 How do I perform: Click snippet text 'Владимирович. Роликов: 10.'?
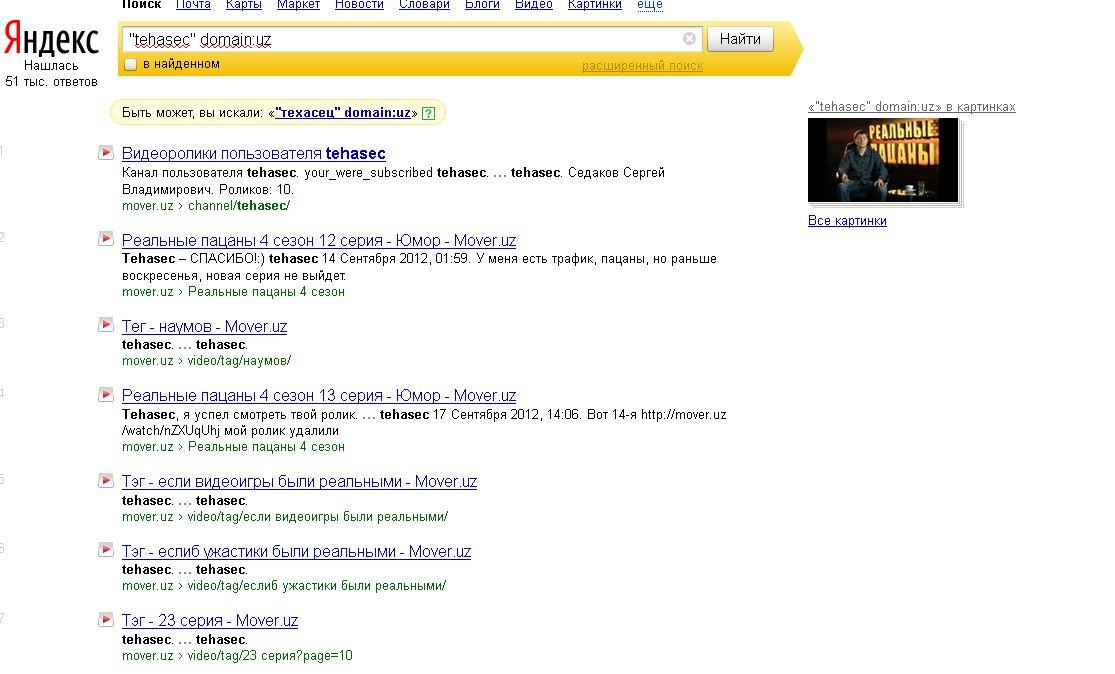point(208,190)
